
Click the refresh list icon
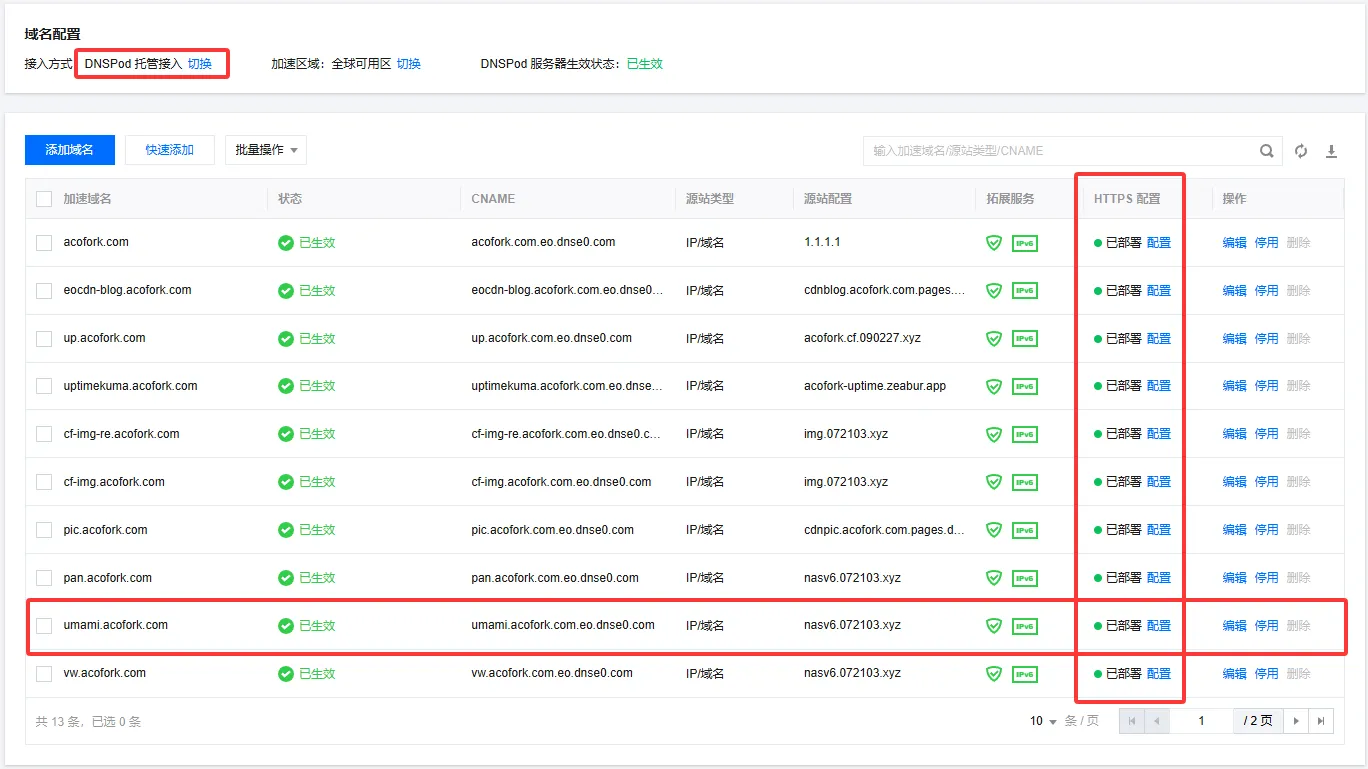click(x=1301, y=151)
